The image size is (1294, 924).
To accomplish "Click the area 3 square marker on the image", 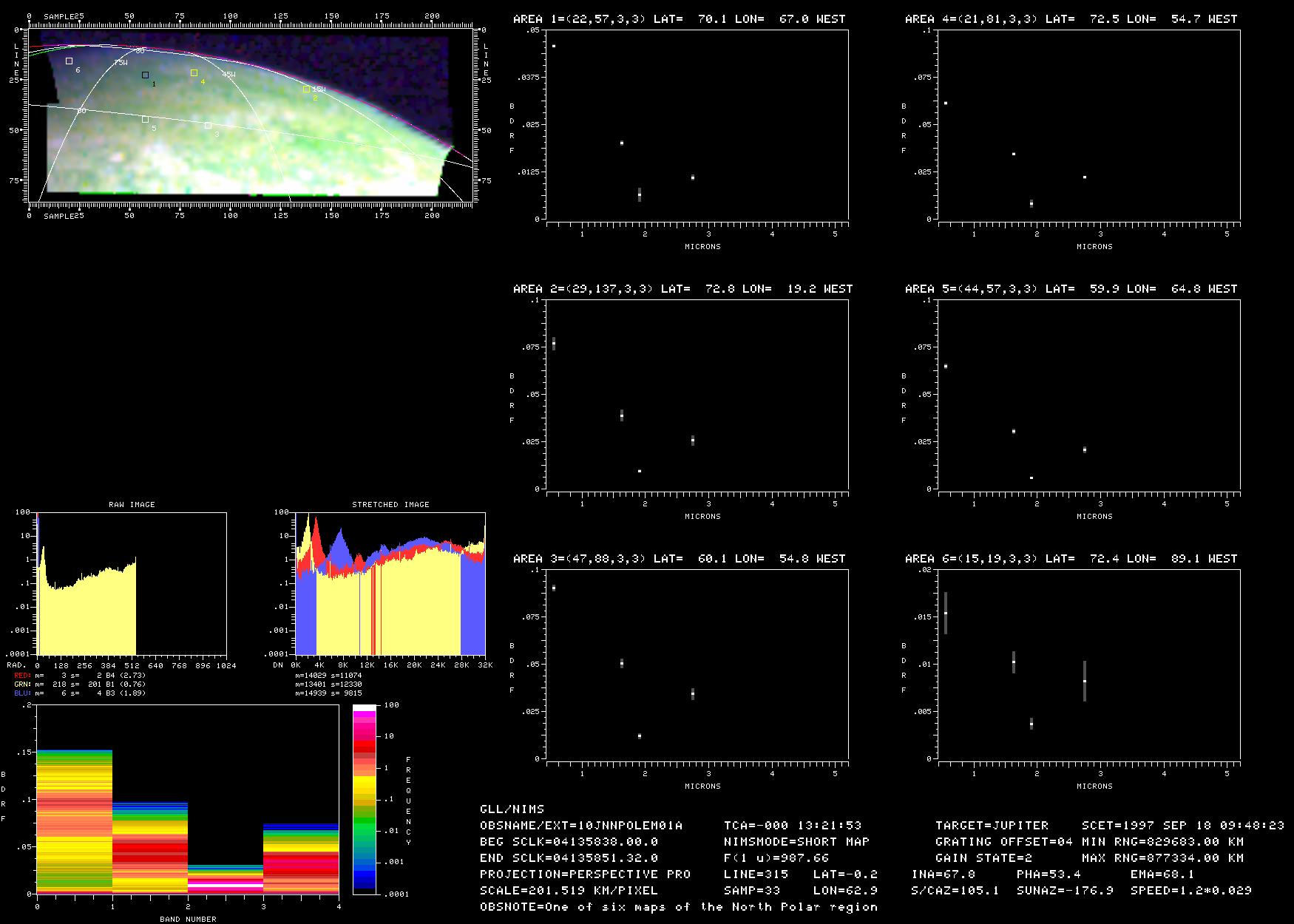I will point(208,126).
